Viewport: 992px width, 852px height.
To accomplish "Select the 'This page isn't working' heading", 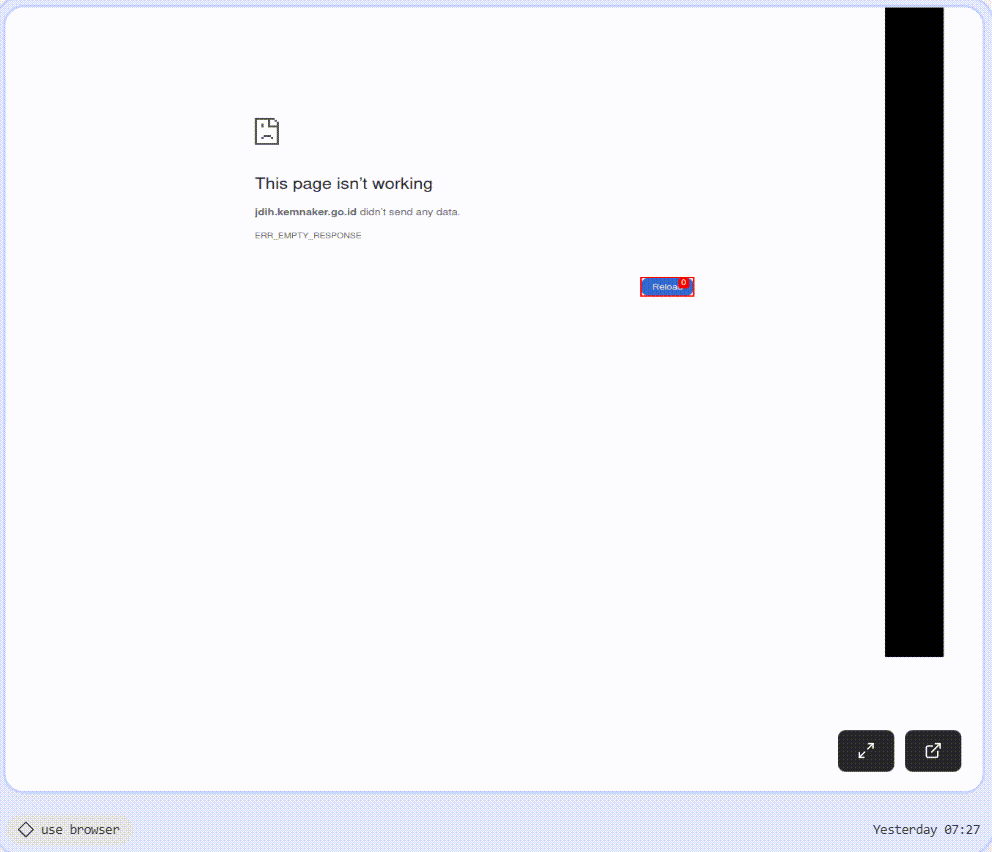I will point(344,183).
